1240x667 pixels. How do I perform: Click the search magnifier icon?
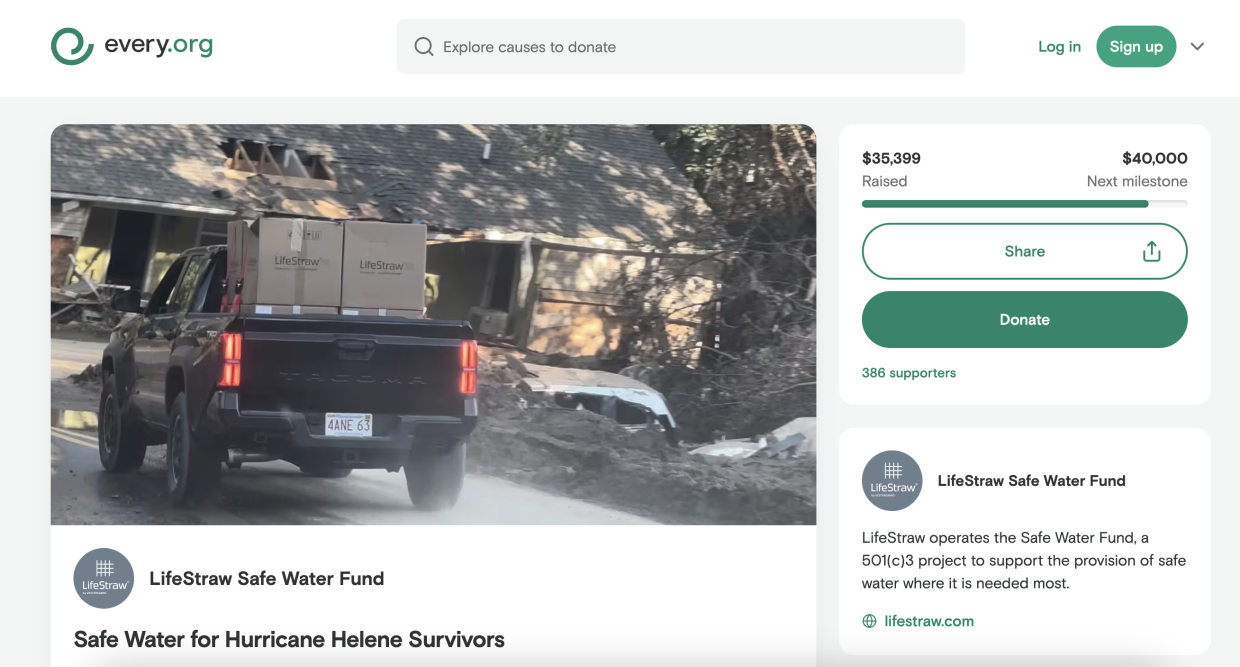424,47
